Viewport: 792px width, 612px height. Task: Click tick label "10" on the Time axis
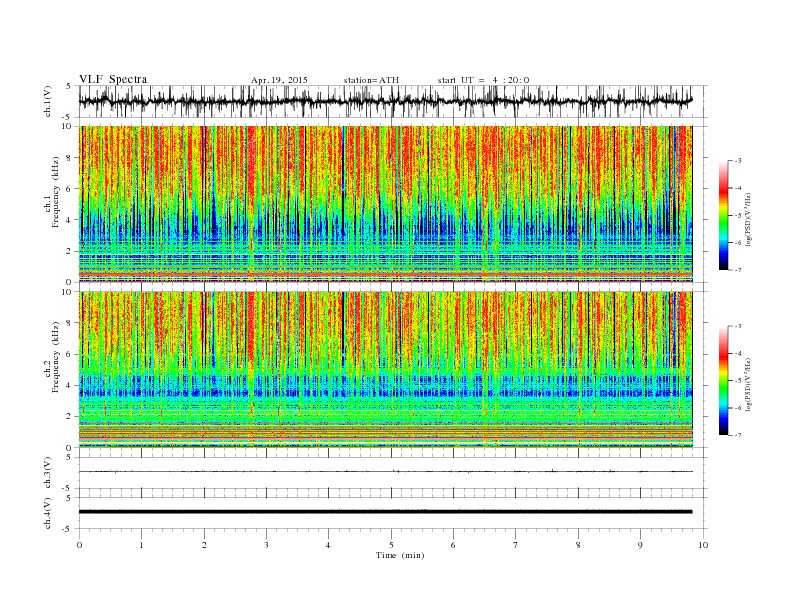click(703, 545)
